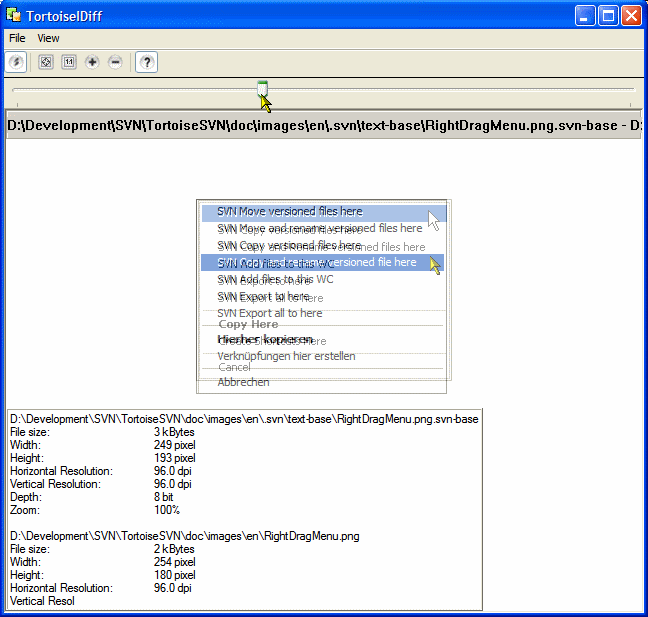
Task: Toggle the overlay images toolbar button
Action: point(17,62)
